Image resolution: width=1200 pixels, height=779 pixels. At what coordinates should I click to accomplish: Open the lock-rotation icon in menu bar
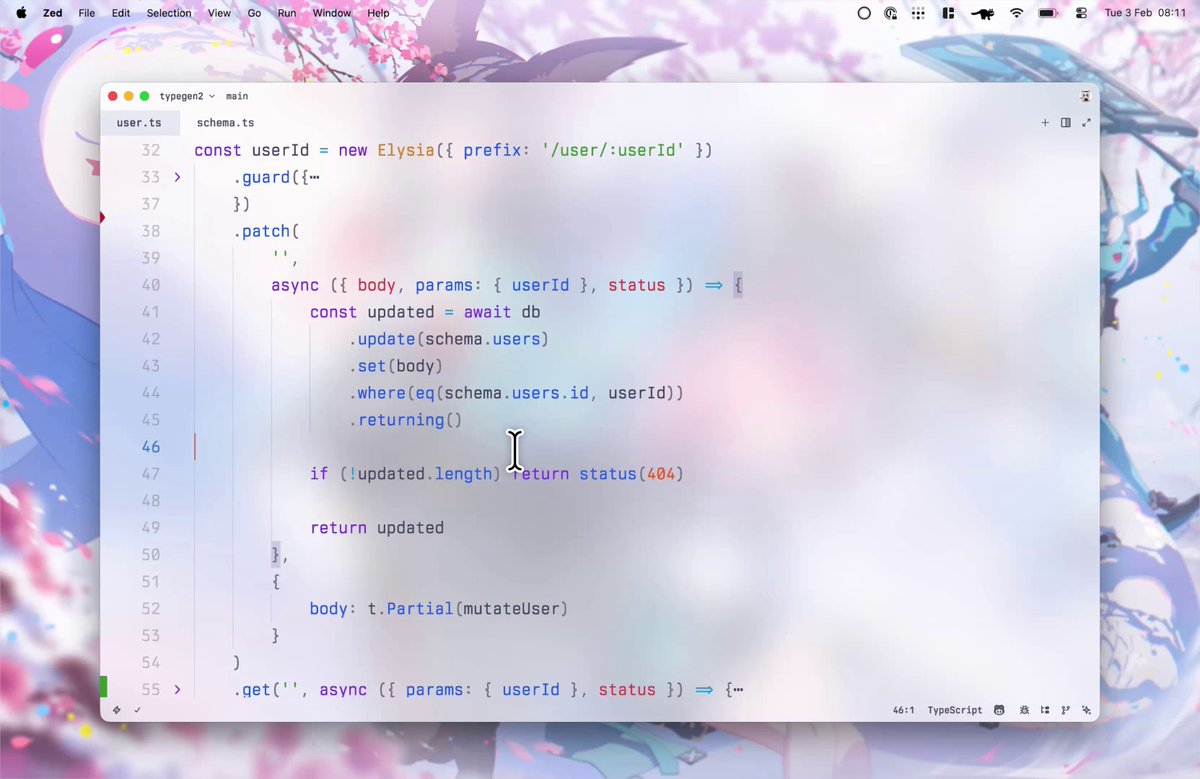point(891,13)
